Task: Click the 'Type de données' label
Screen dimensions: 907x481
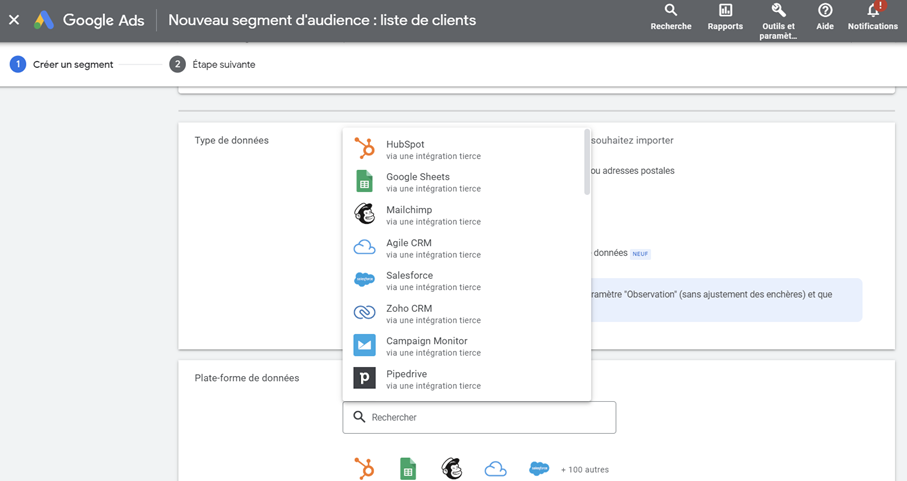Action: [x=231, y=140]
